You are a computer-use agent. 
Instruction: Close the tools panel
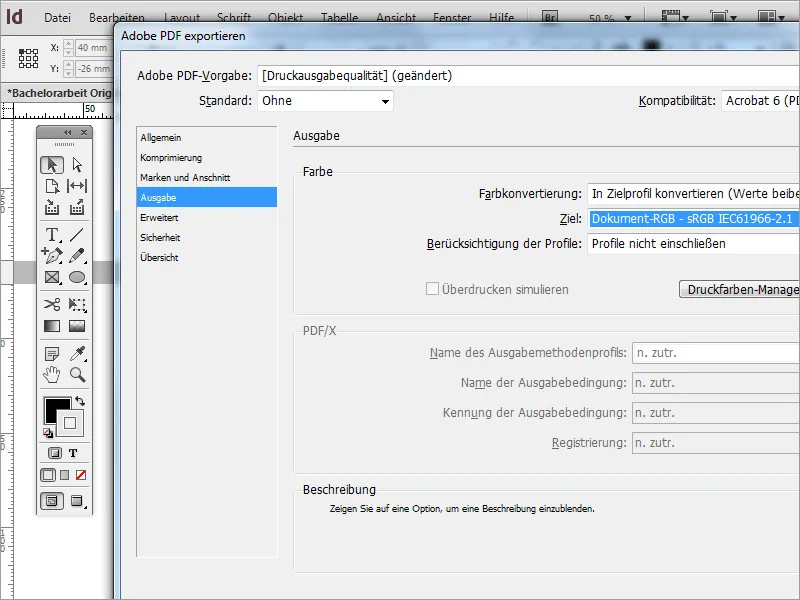pyautogui.click(x=84, y=133)
